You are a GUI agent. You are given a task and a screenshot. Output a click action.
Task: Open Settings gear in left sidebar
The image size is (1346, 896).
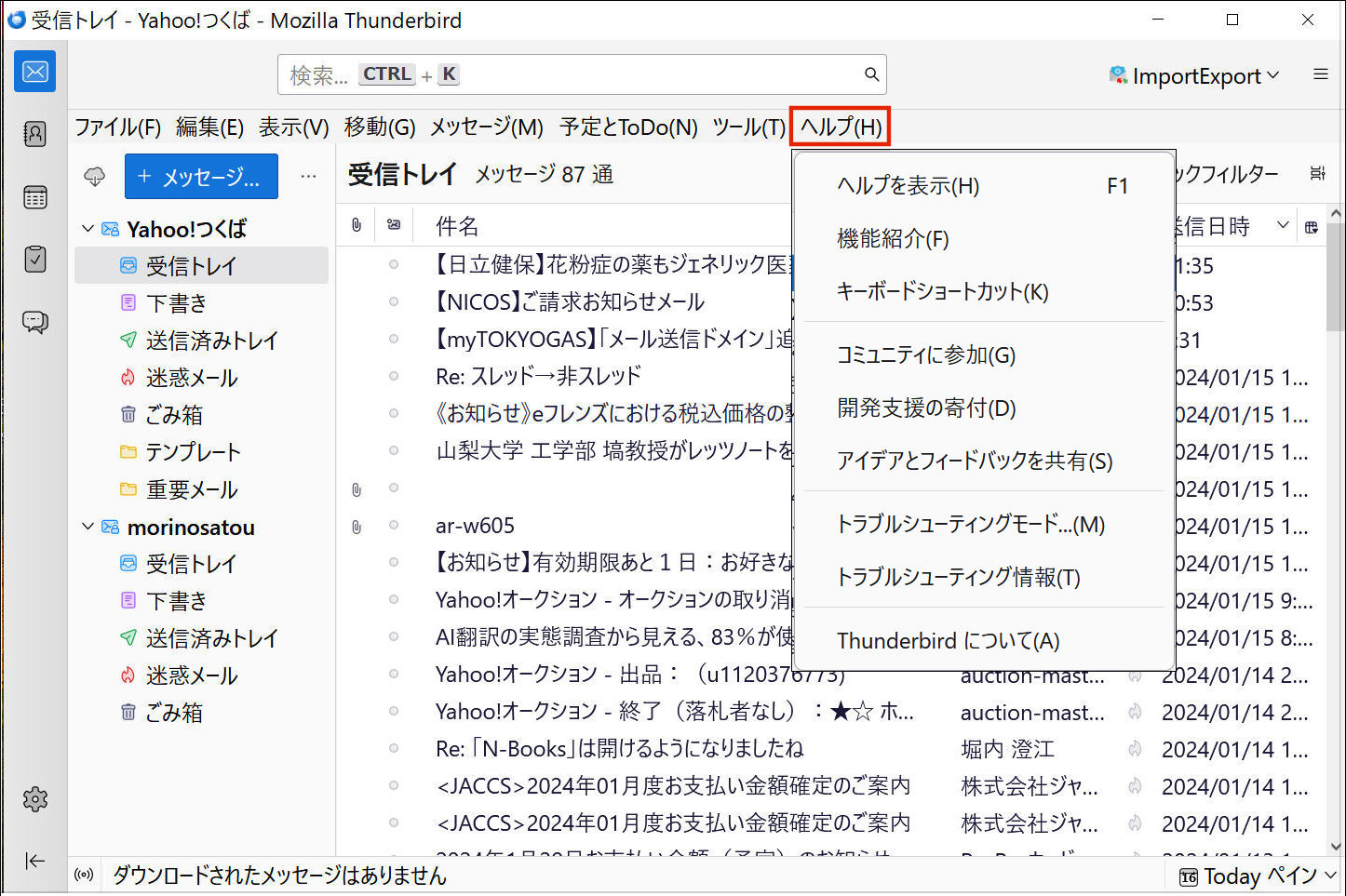(34, 799)
